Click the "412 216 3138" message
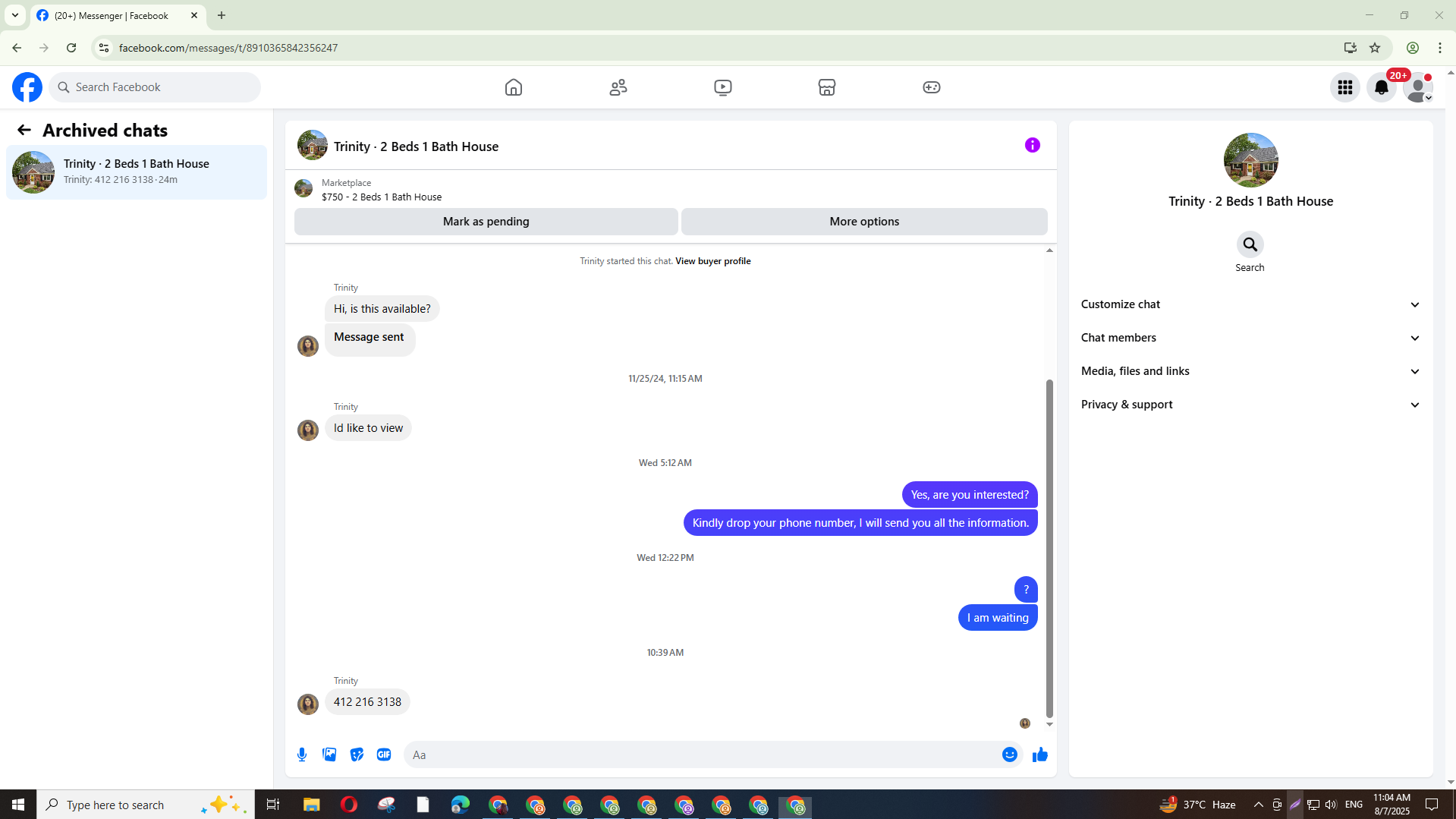Image resolution: width=1456 pixels, height=819 pixels. pos(367,702)
